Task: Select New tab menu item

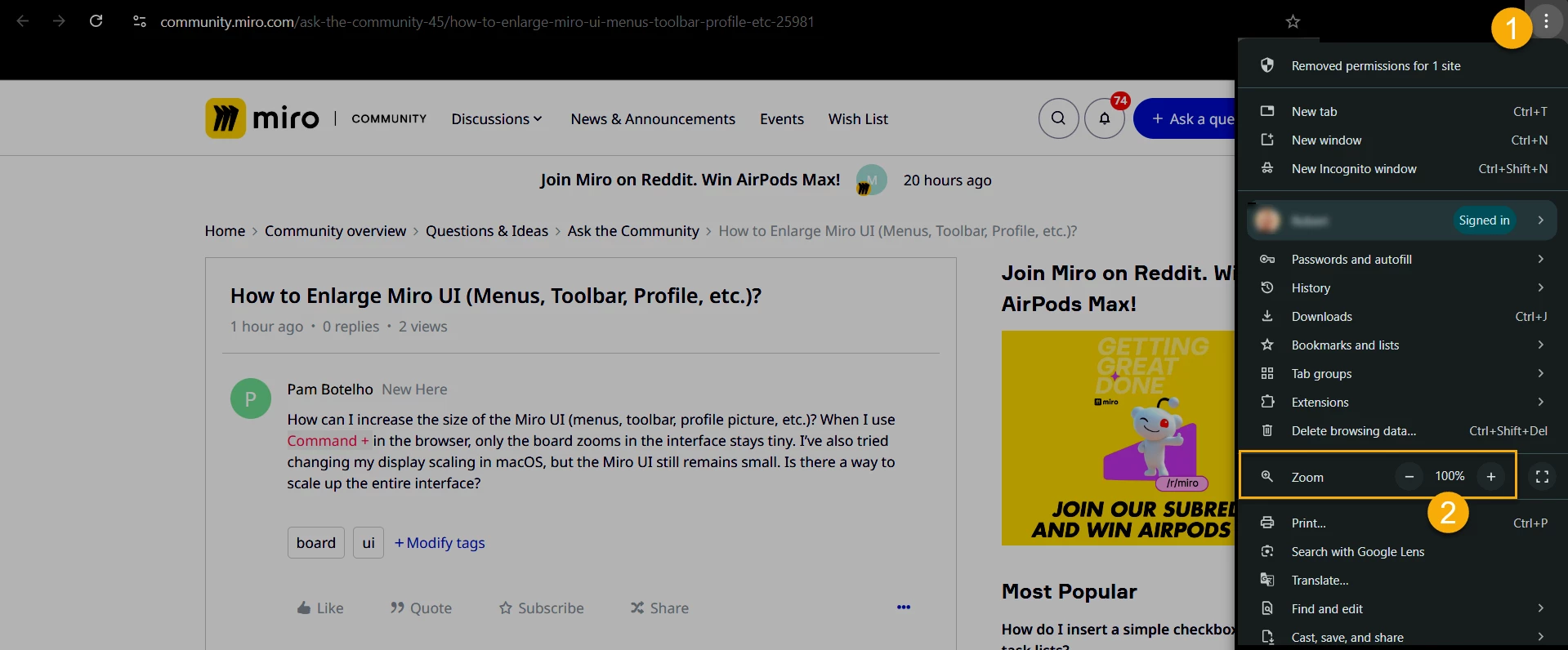Action: (x=1402, y=111)
